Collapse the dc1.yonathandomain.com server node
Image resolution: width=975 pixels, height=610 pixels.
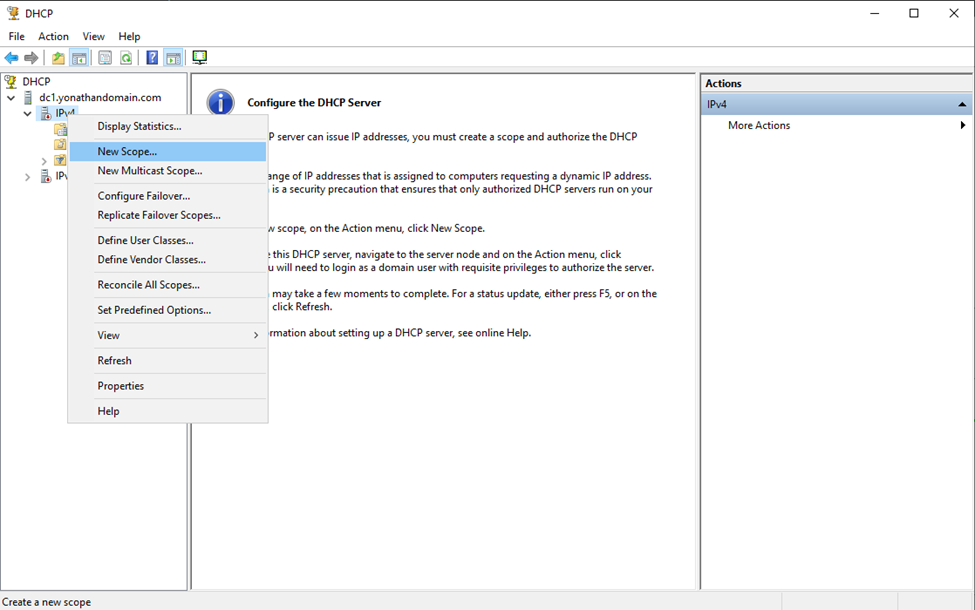tap(11, 98)
